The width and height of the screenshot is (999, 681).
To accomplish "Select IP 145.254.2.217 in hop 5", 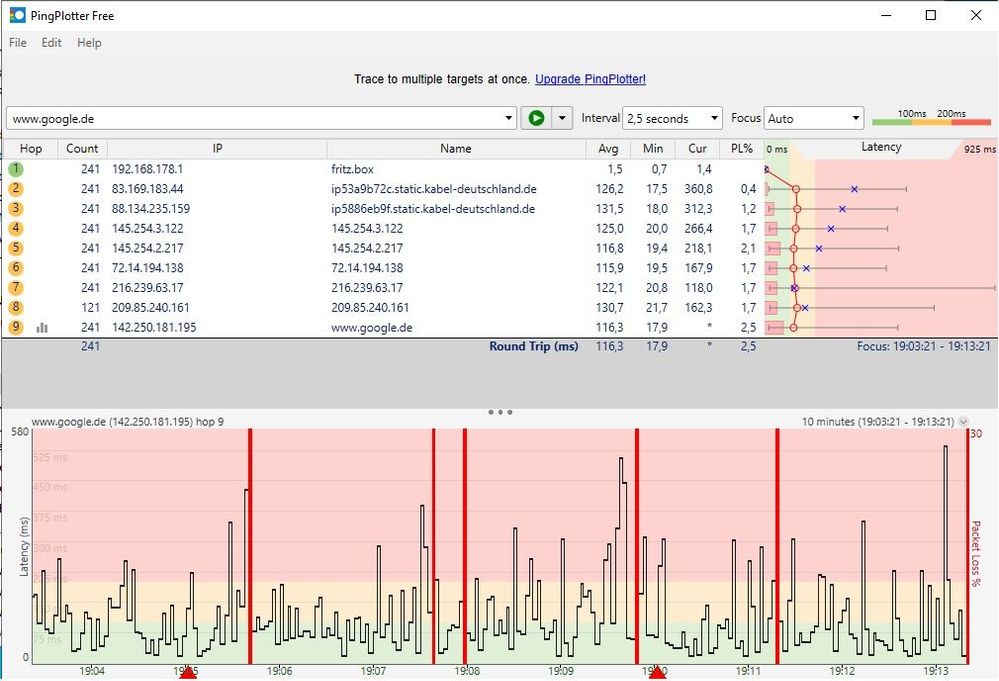I will pos(148,248).
